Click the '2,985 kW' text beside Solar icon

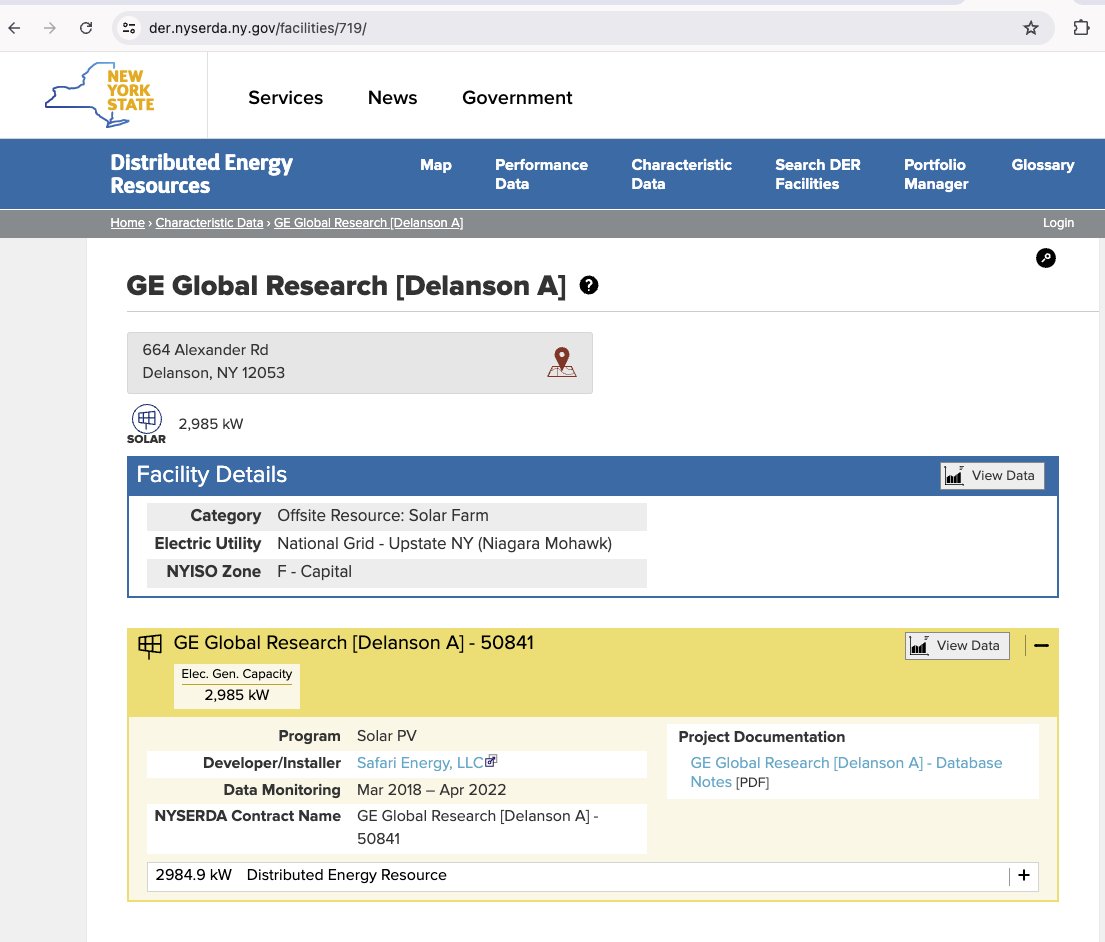click(x=210, y=424)
